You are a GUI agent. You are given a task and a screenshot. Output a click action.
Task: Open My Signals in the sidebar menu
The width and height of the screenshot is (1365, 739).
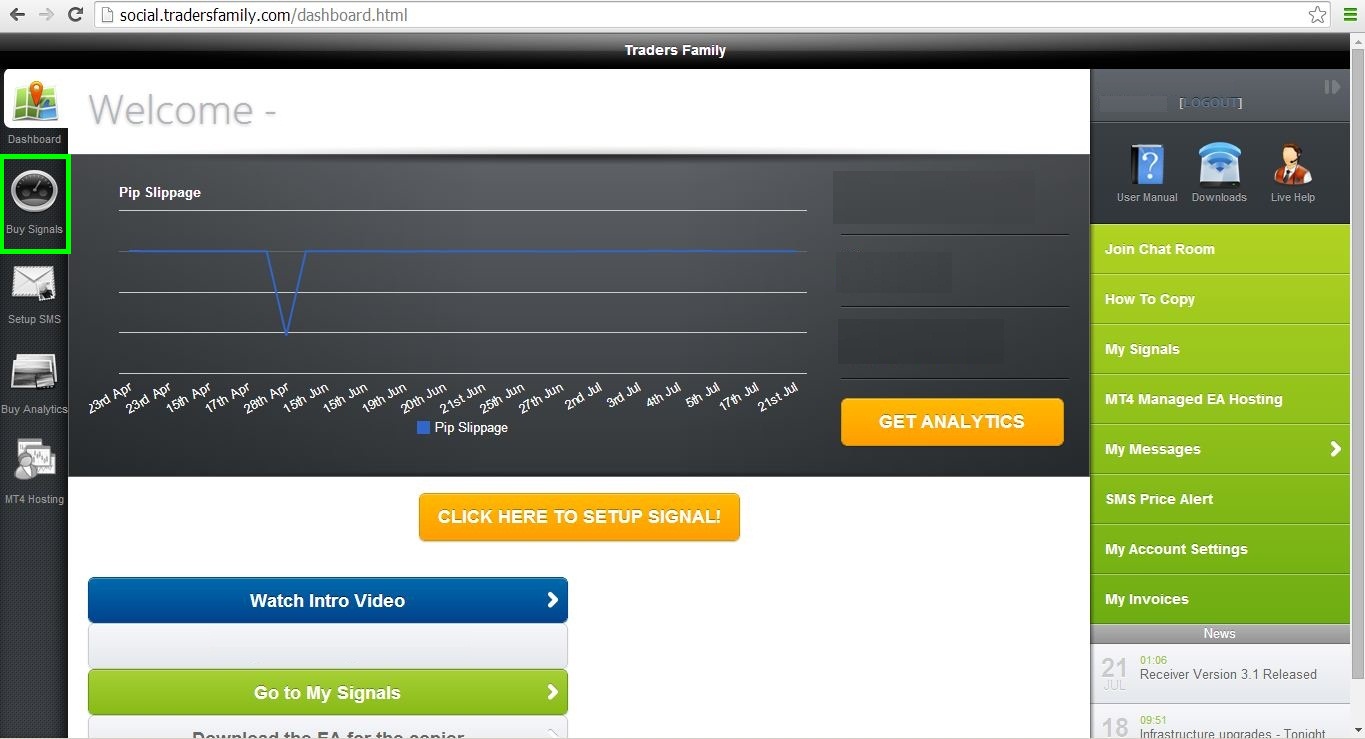[1220, 349]
